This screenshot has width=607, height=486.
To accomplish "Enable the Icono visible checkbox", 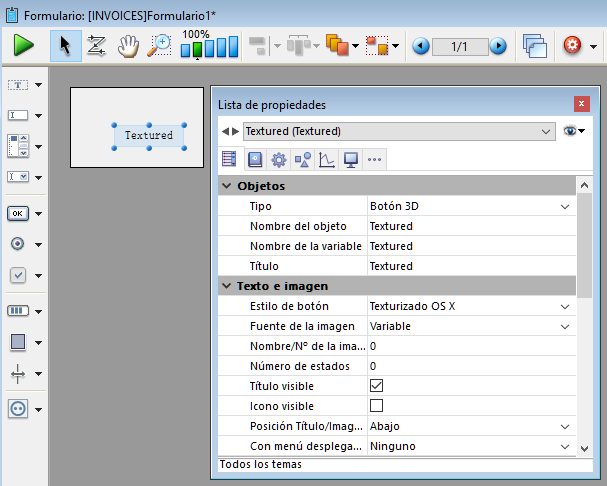I will coord(377,406).
